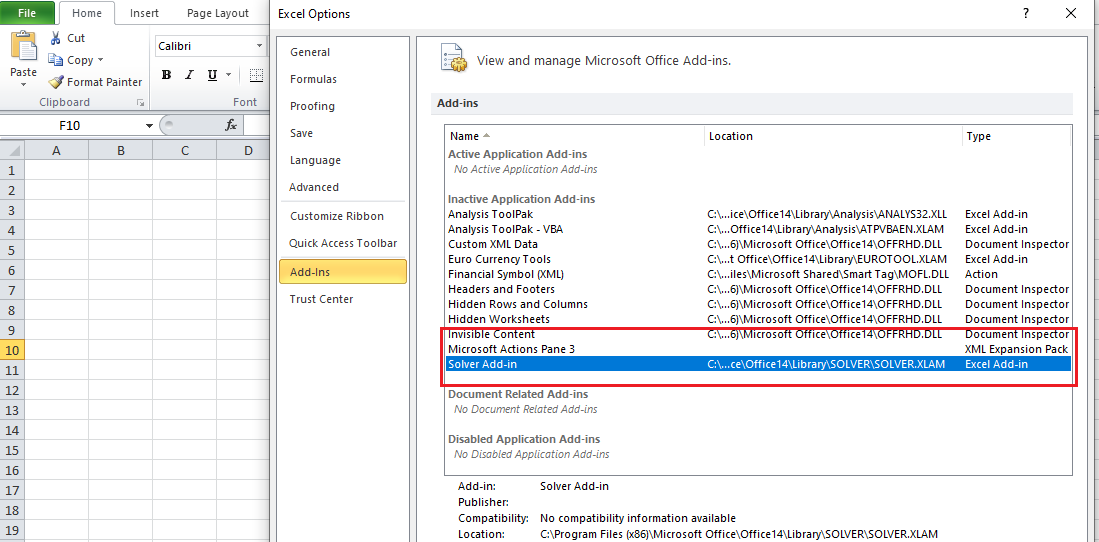Switch to the Page Layout tab
The image size is (1099, 542).
(x=217, y=13)
